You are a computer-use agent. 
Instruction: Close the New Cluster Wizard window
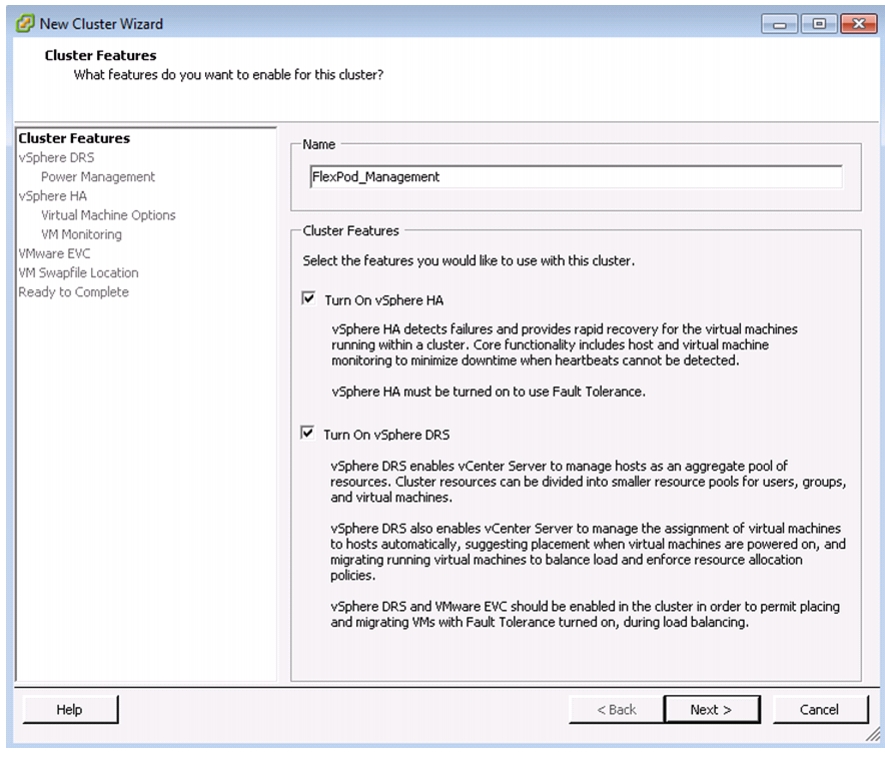tap(858, 24)
